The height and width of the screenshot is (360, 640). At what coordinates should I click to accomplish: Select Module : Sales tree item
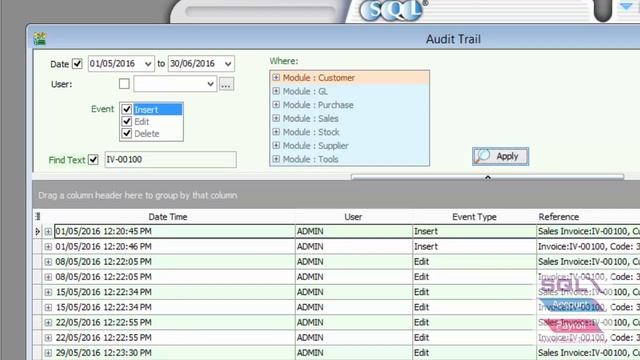(x=311, y=118)
